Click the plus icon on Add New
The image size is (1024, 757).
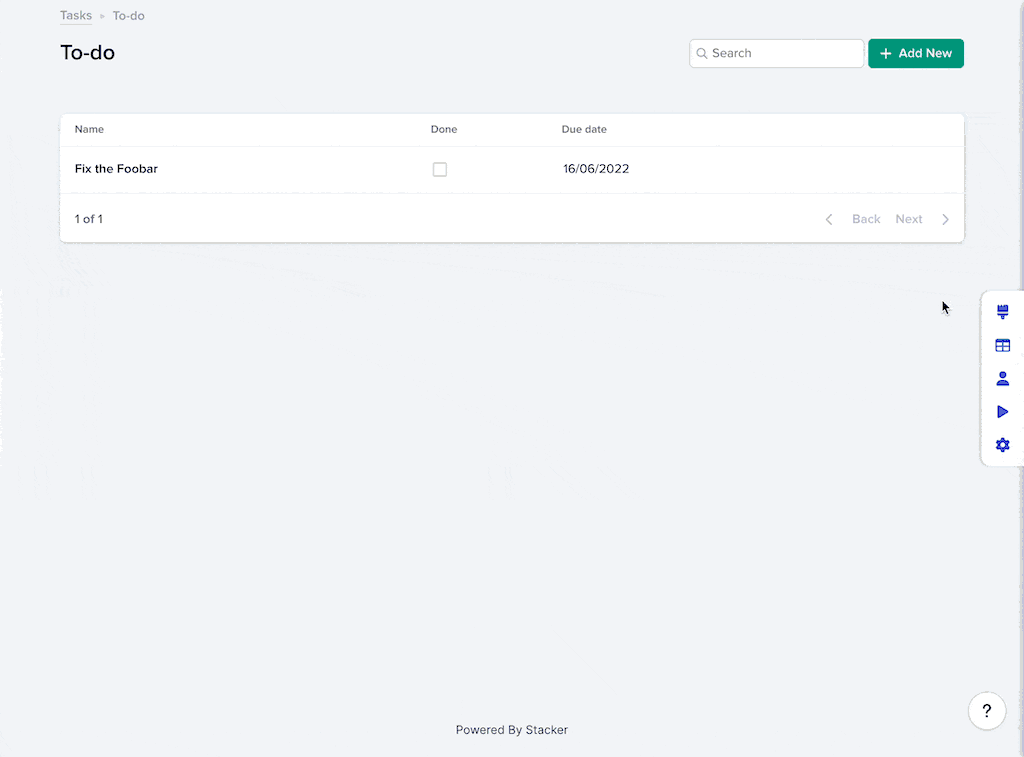tap(885, 54)
